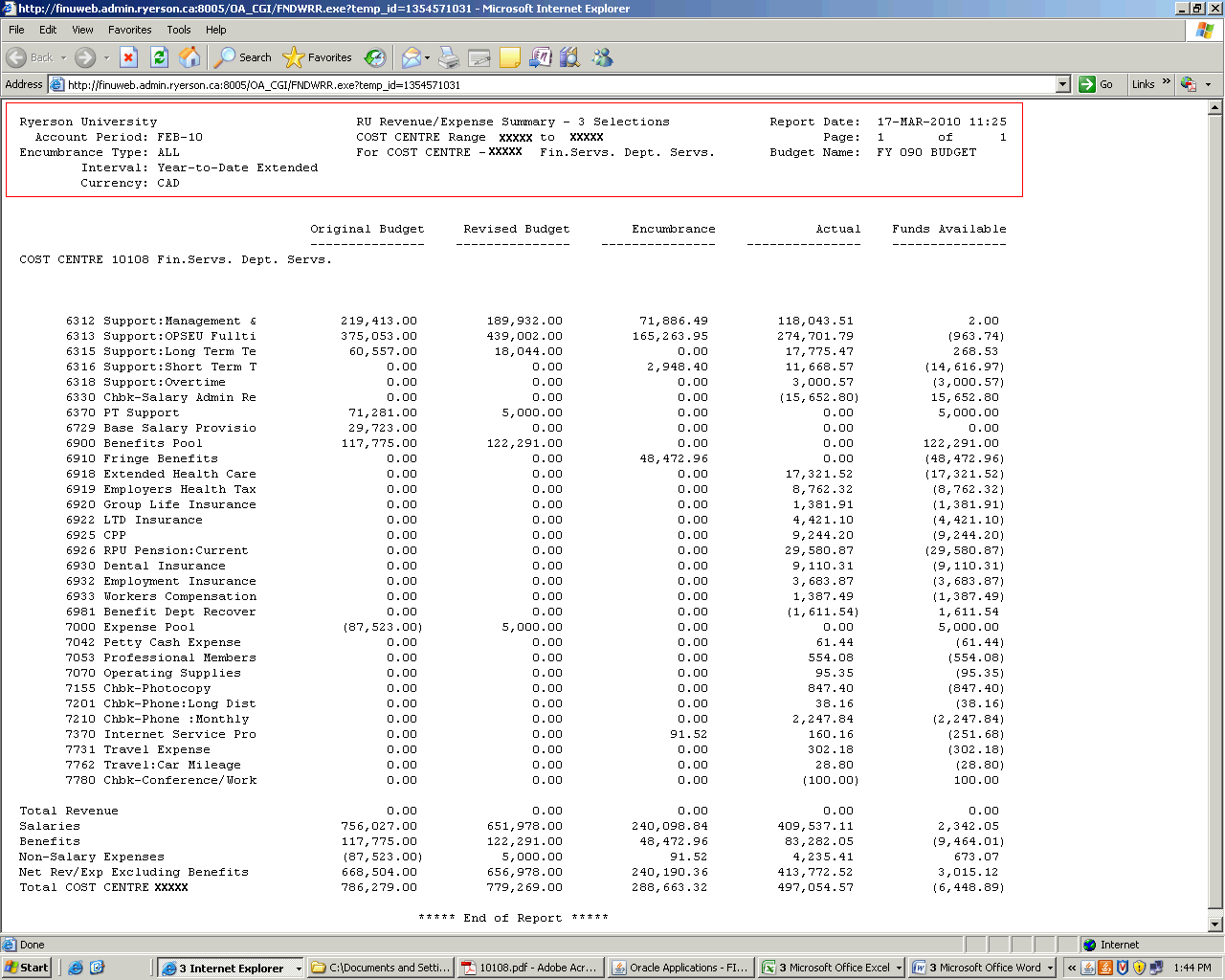Open the History panel icon
The image size is (1225, 980).
click(x=375, y=57)
